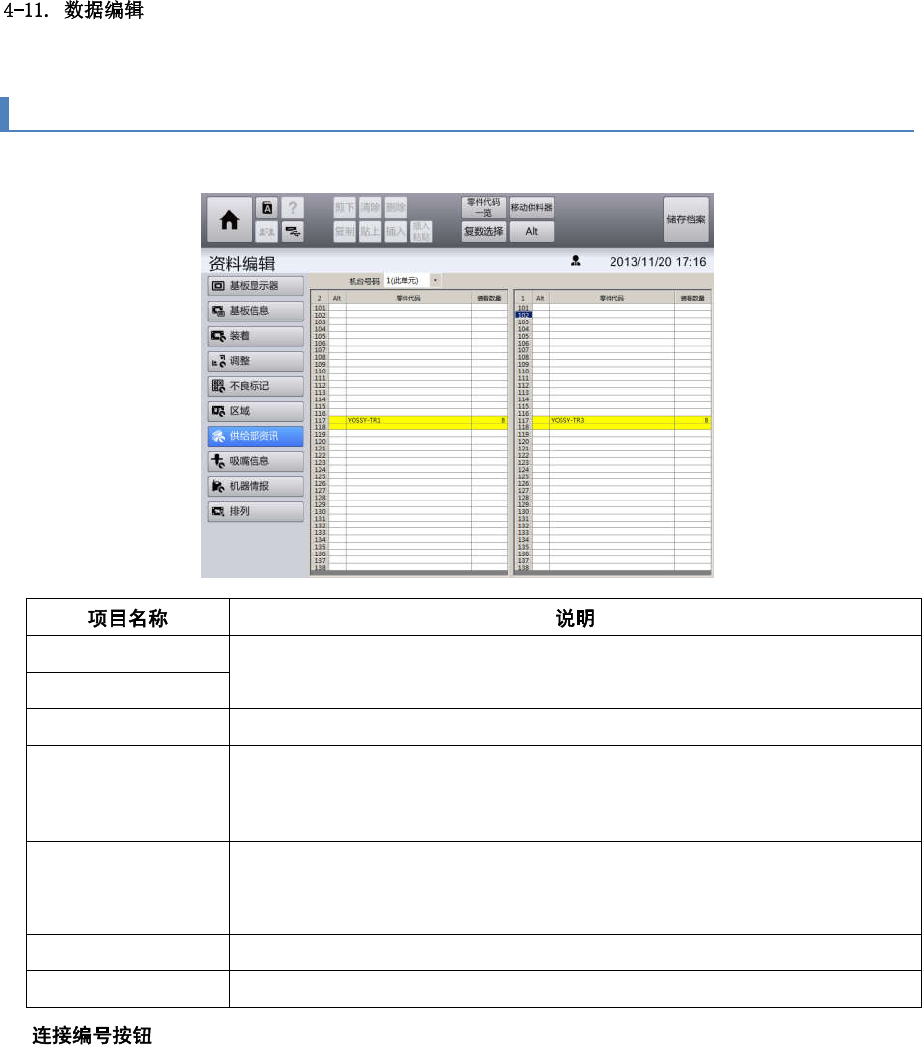Click the 机台号码 field showing 1(此单元)
The width and height of the screenshot is (922, 1045).
(407, 281)
